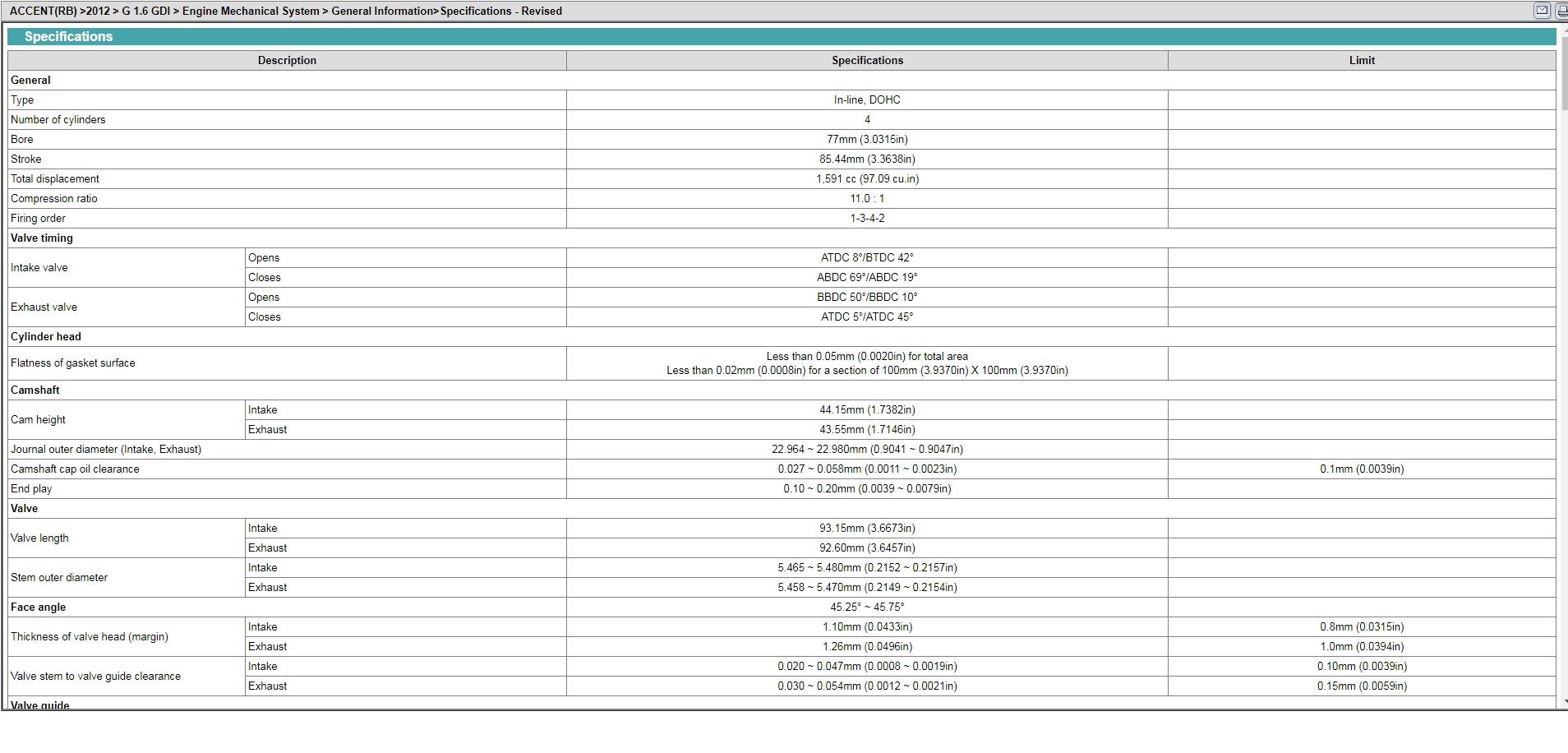Click the 'Number of cylinders' row label

pyautogui.click(x=58, y=119)
